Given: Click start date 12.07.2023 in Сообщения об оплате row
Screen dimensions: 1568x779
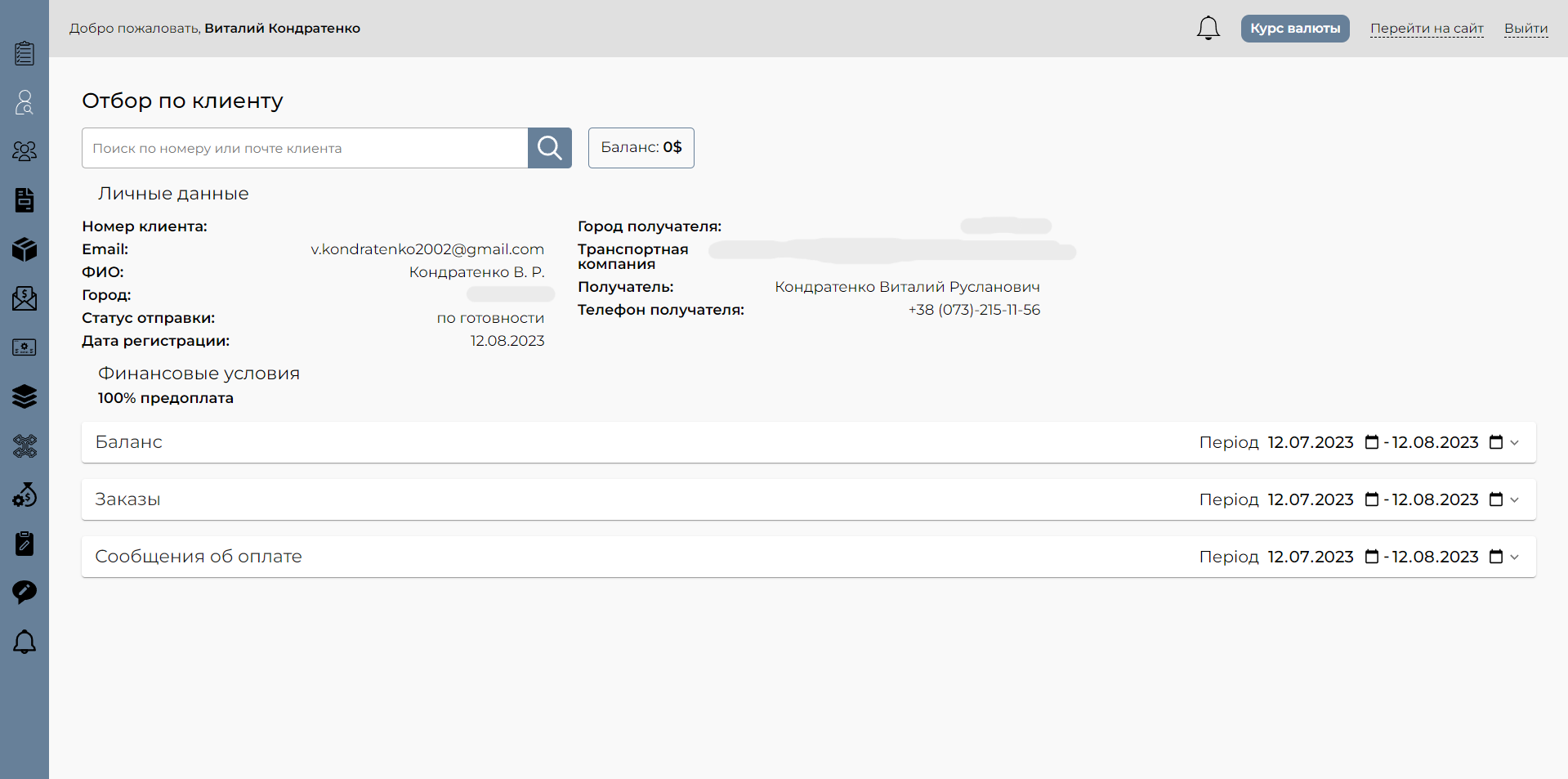Looking at the screenshot, I should pyautogui.click(x=1311, y=557).
